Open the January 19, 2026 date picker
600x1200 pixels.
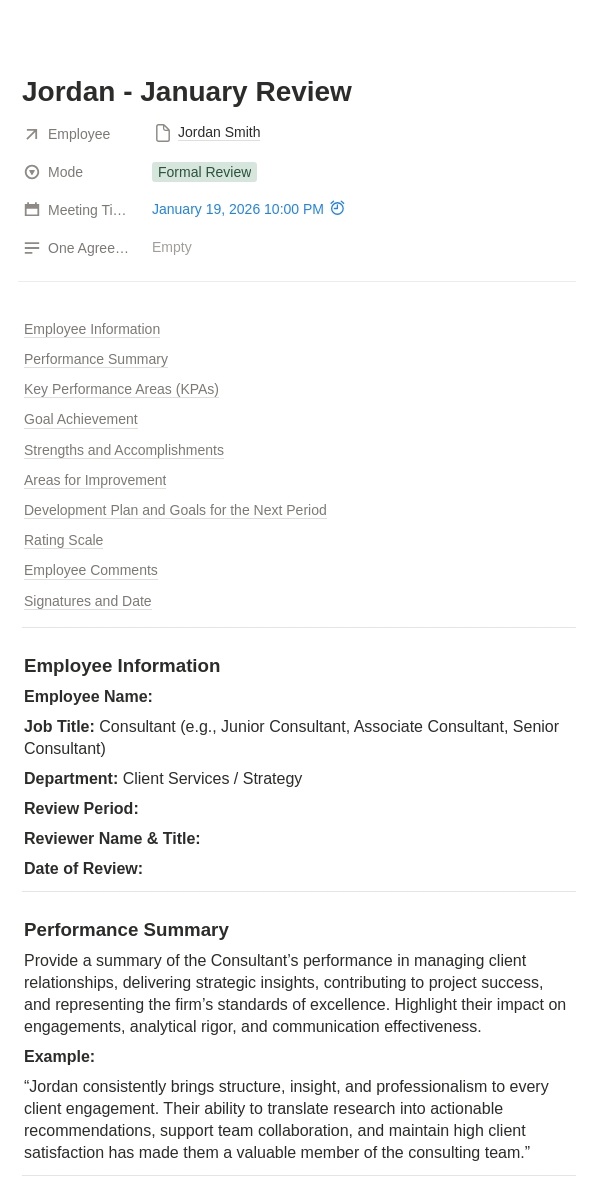237,209
